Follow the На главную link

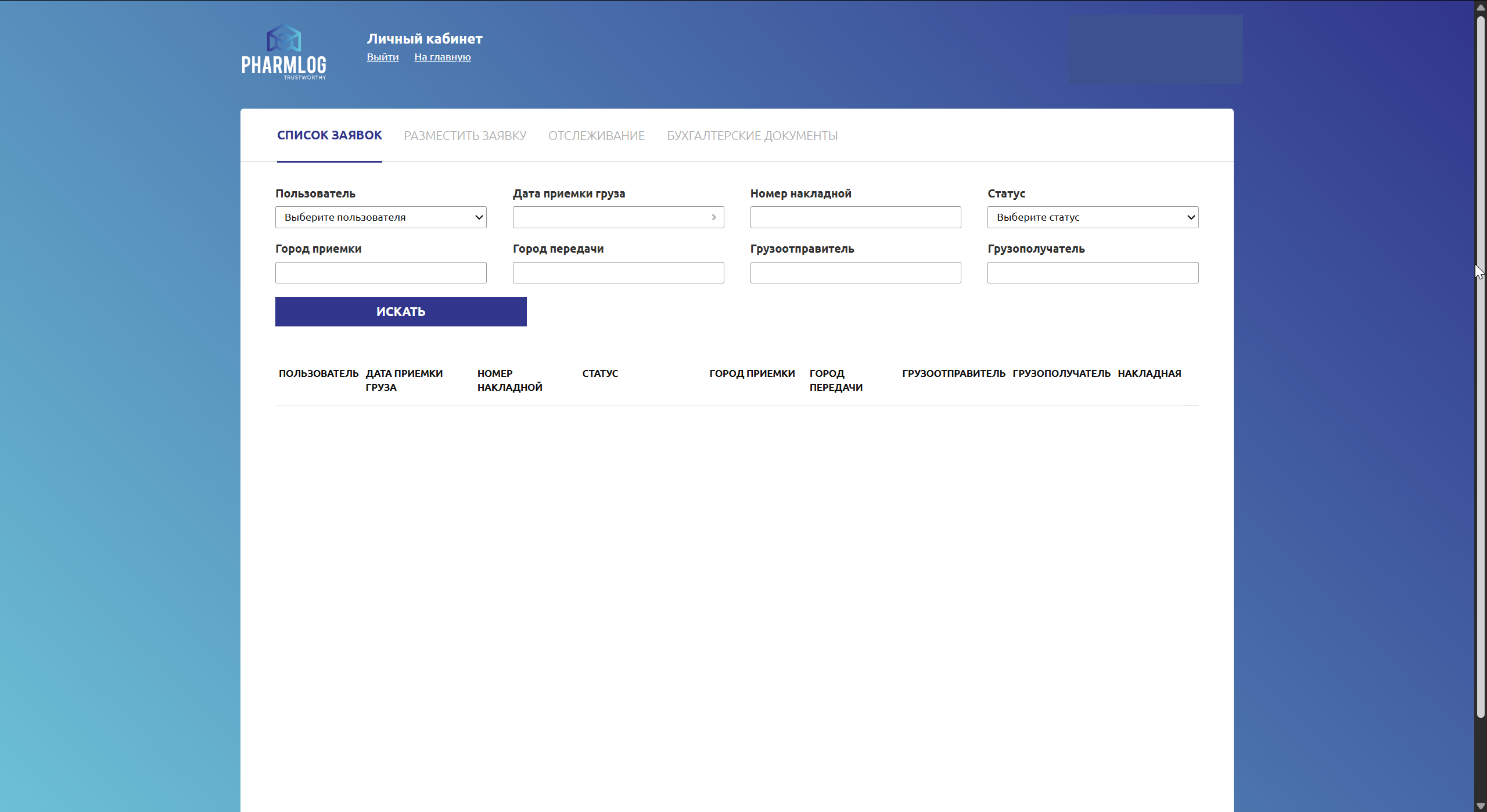(443, 57)
